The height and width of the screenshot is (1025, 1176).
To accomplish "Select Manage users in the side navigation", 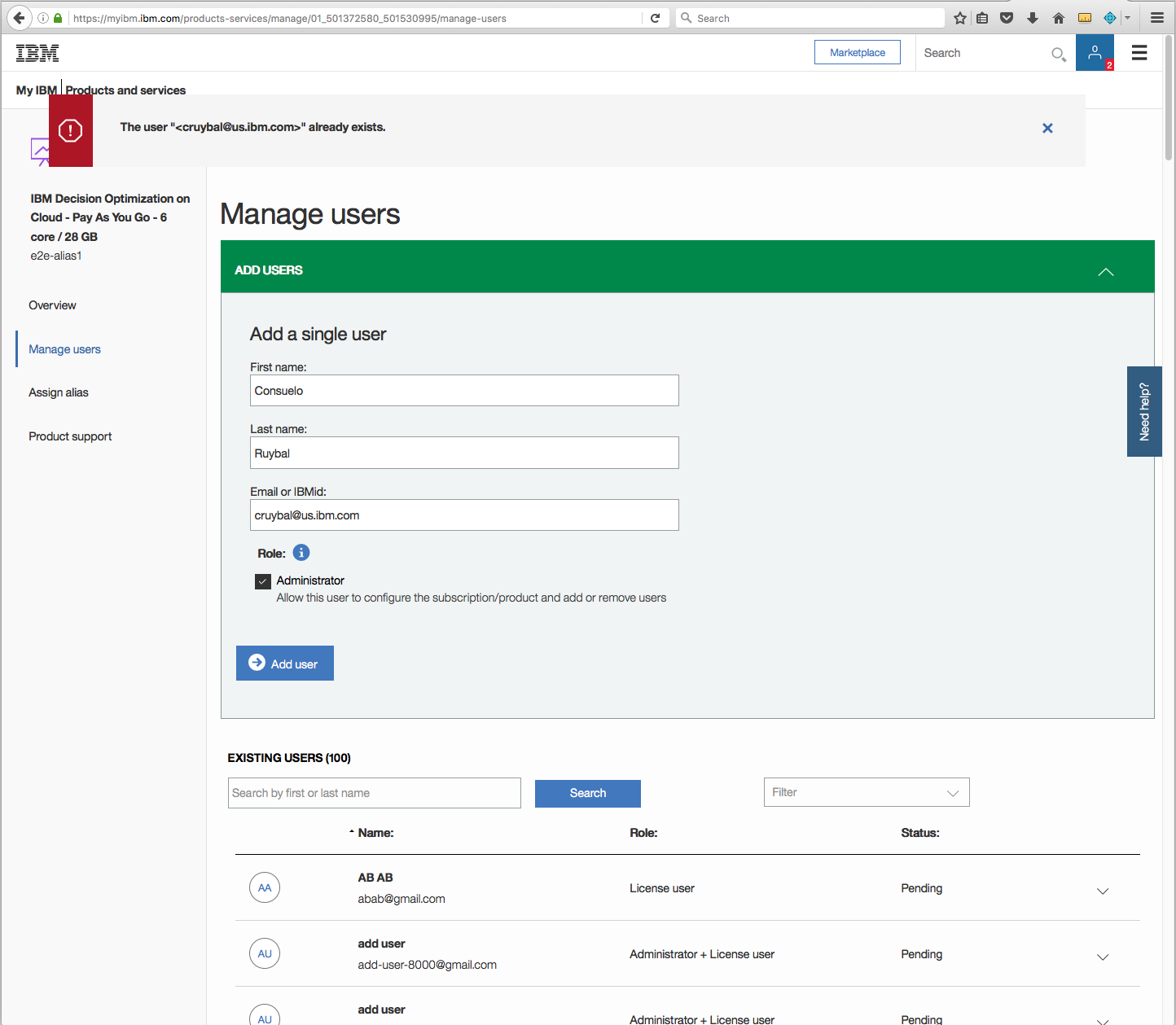I will pos(64,349).
